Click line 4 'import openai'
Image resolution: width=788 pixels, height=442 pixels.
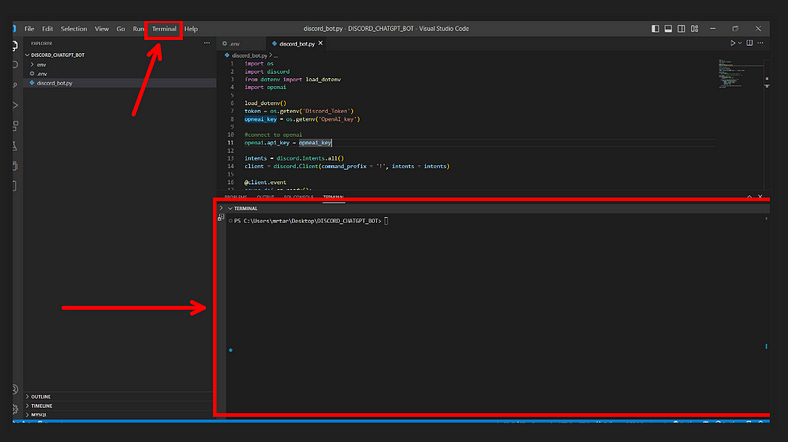(x=265, y=87)
